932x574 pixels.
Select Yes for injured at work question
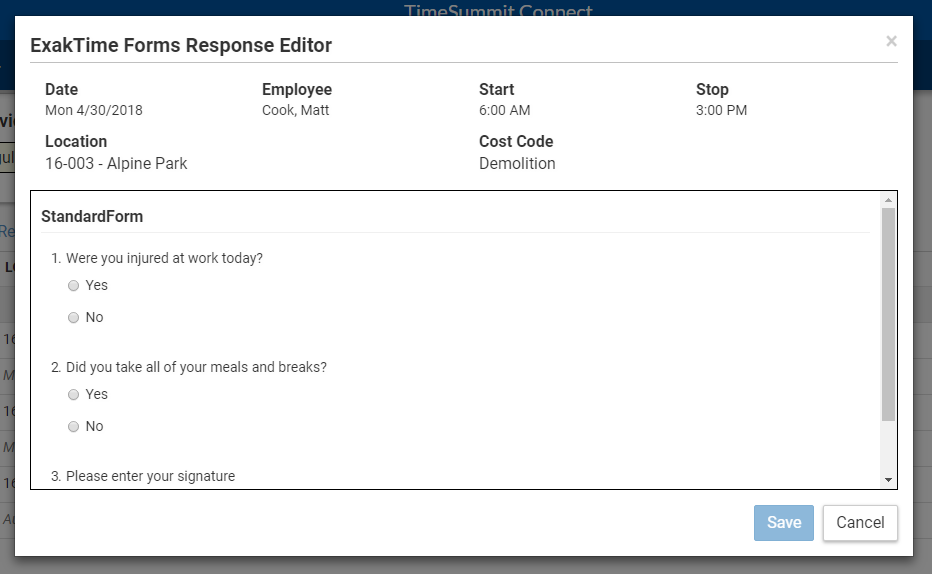coord(73,286)
